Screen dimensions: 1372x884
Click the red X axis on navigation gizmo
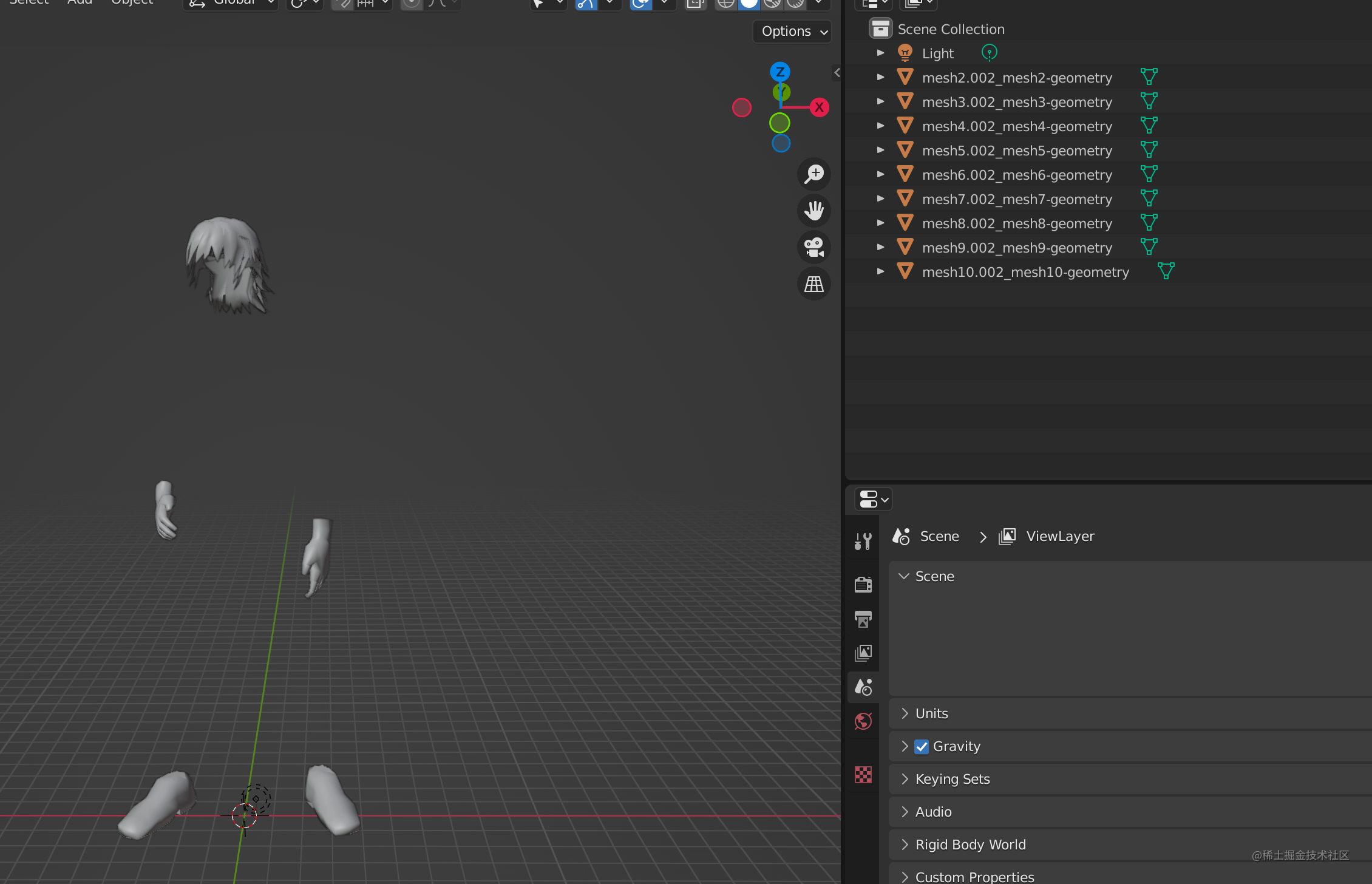819,107
